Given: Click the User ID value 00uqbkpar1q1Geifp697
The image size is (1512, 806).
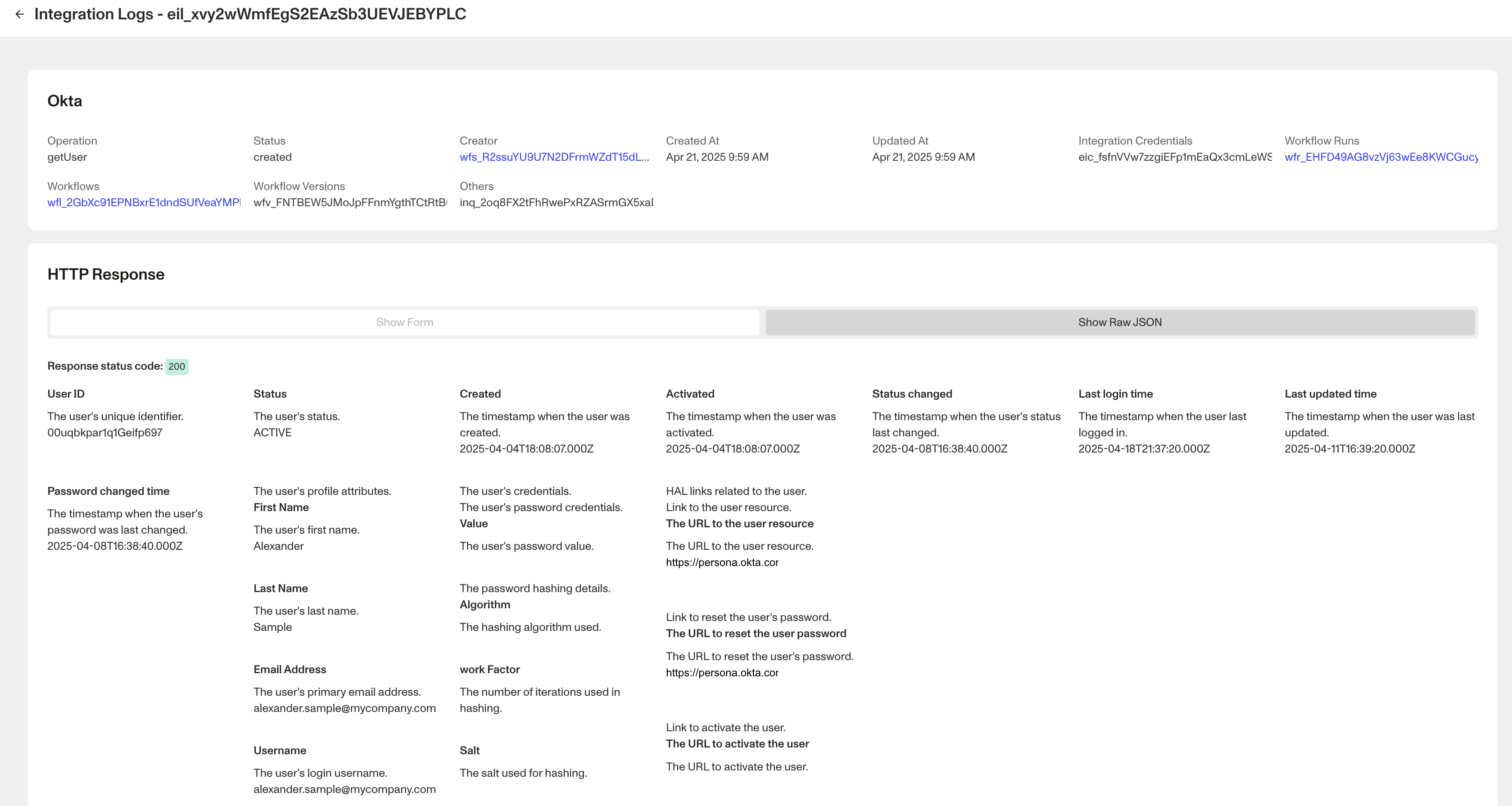Looking at the screenshot, I should pos(104,433).
